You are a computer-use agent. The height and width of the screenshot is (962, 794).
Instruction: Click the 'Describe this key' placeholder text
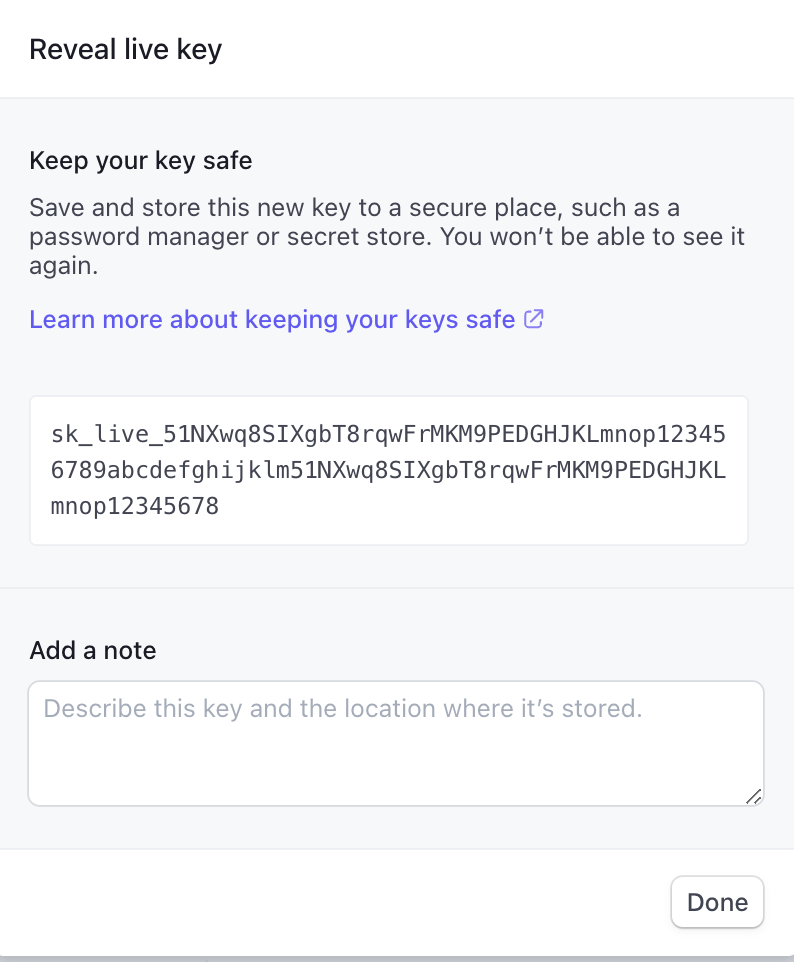[342, 709]
